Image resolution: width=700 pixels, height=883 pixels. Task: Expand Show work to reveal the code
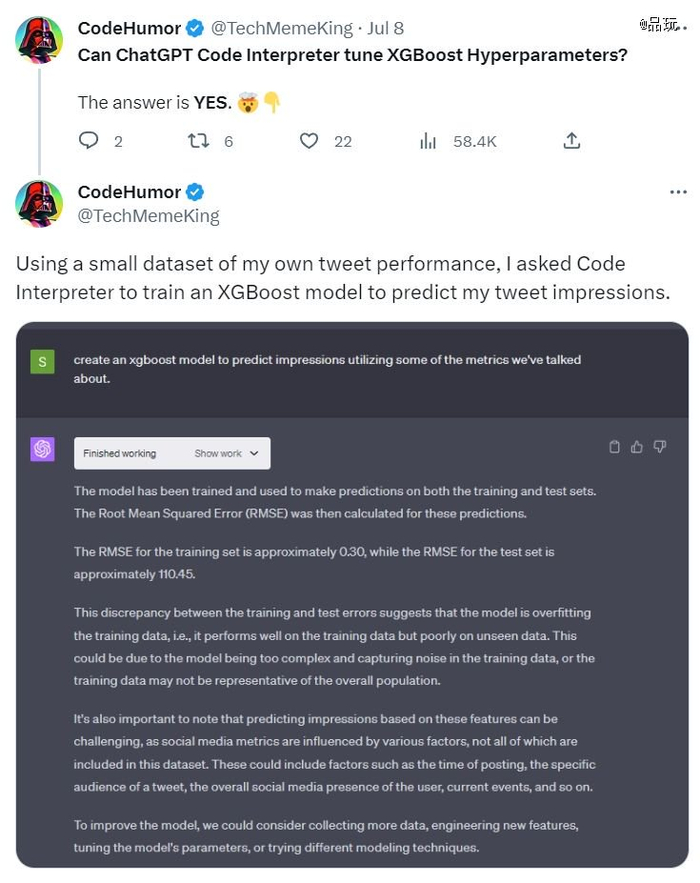[x=226, y=453]
